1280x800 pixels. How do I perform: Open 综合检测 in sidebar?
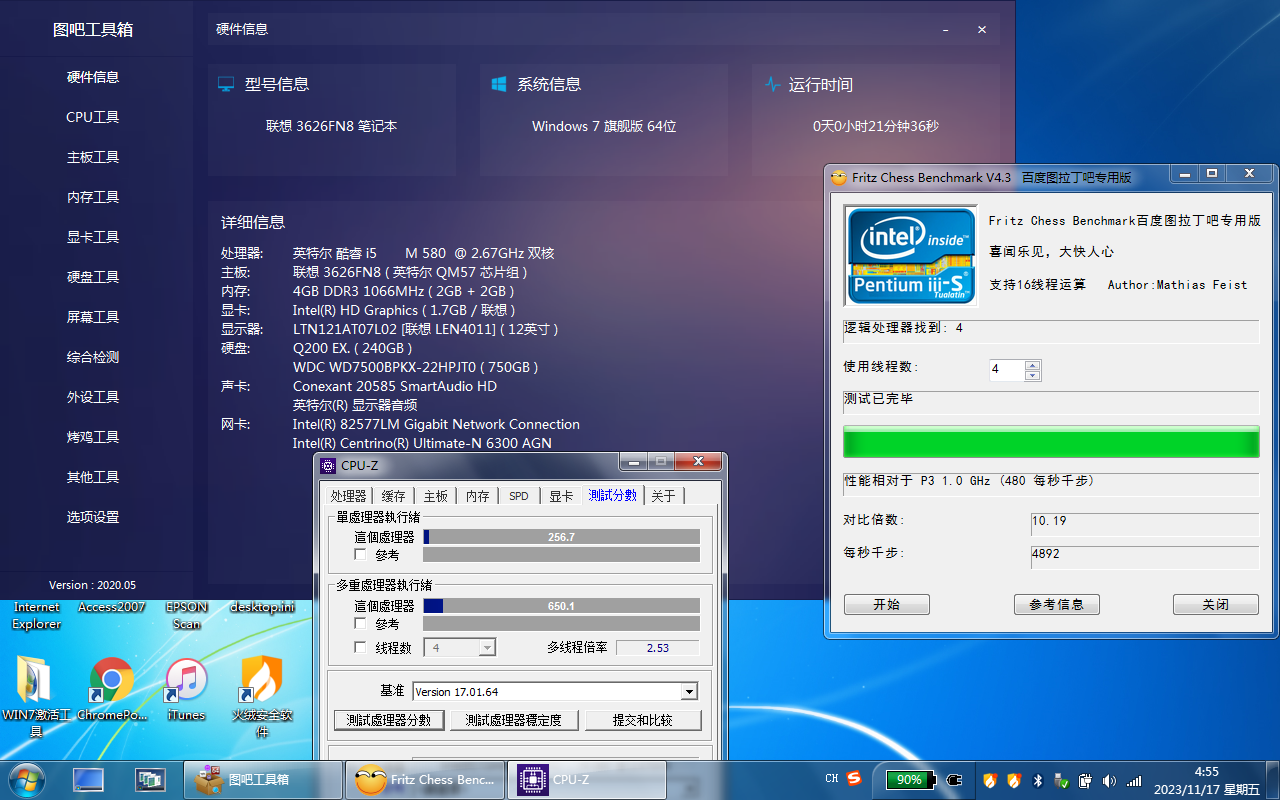pyautogui.click(x=93, y=357)
